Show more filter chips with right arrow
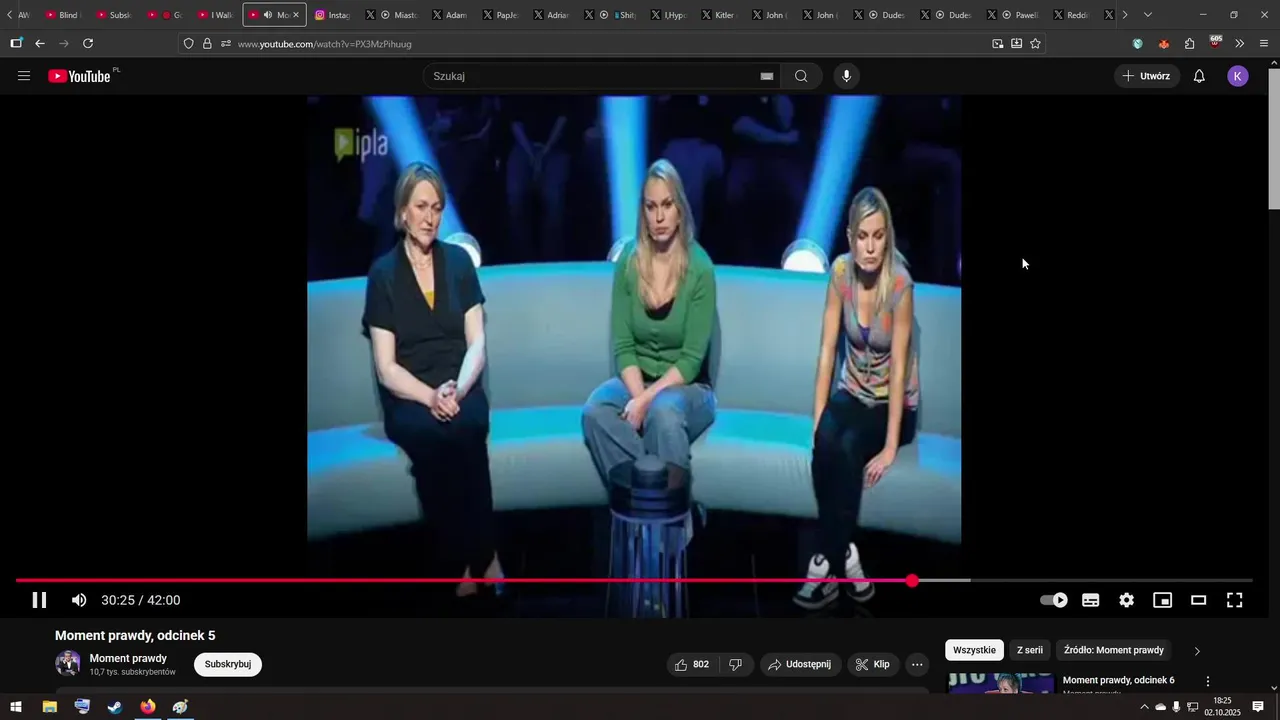Viewport: 1280px width, 720px height. 1197,651
